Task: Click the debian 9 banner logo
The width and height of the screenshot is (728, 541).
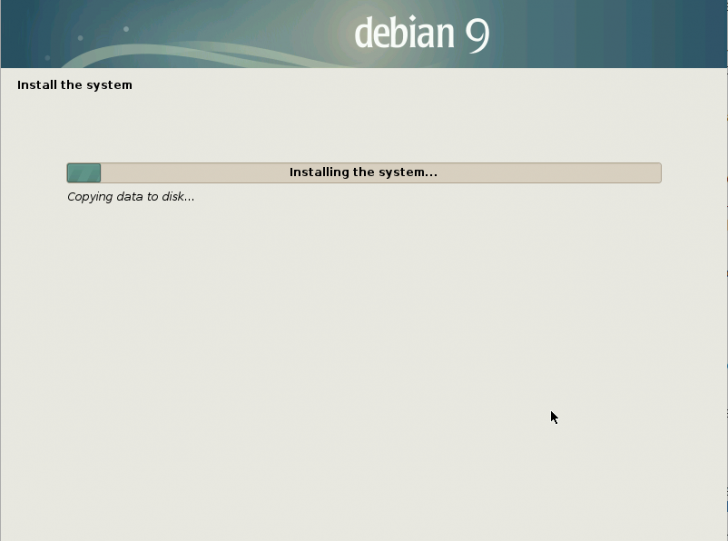Action: tap(422, 34)
